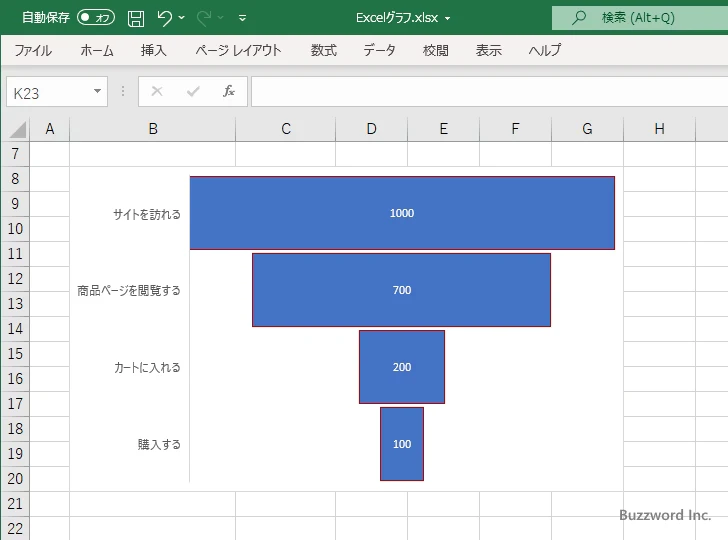Select column C header

286,129
